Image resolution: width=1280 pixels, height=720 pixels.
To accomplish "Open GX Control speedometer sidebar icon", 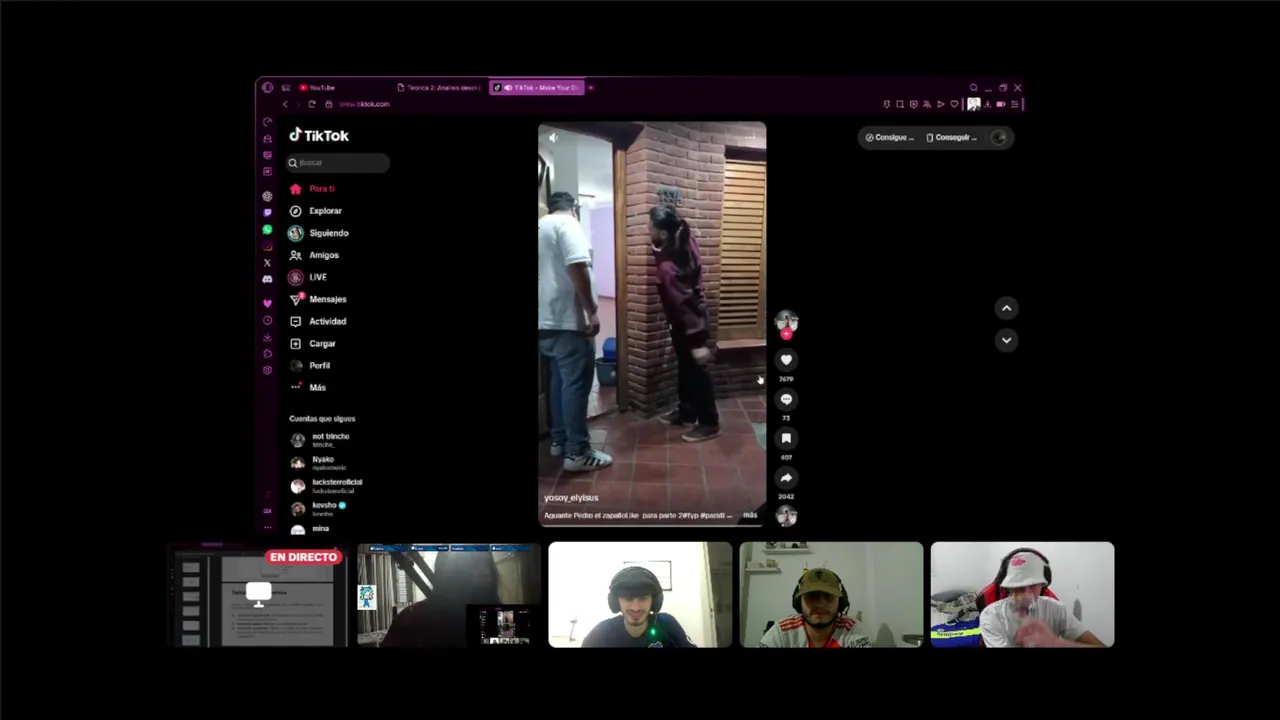I will [x=267, y=121].
